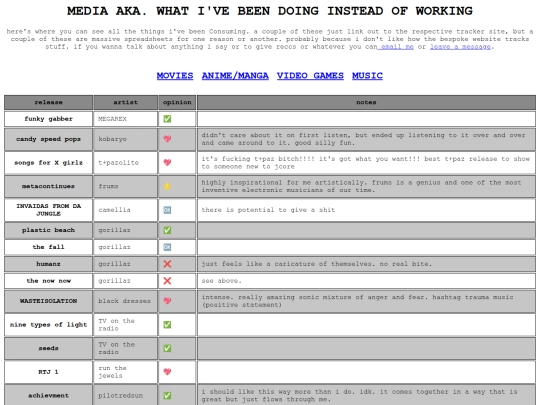
Task: Select the 'songs for X girlz' cell
Action: point(49,162)
